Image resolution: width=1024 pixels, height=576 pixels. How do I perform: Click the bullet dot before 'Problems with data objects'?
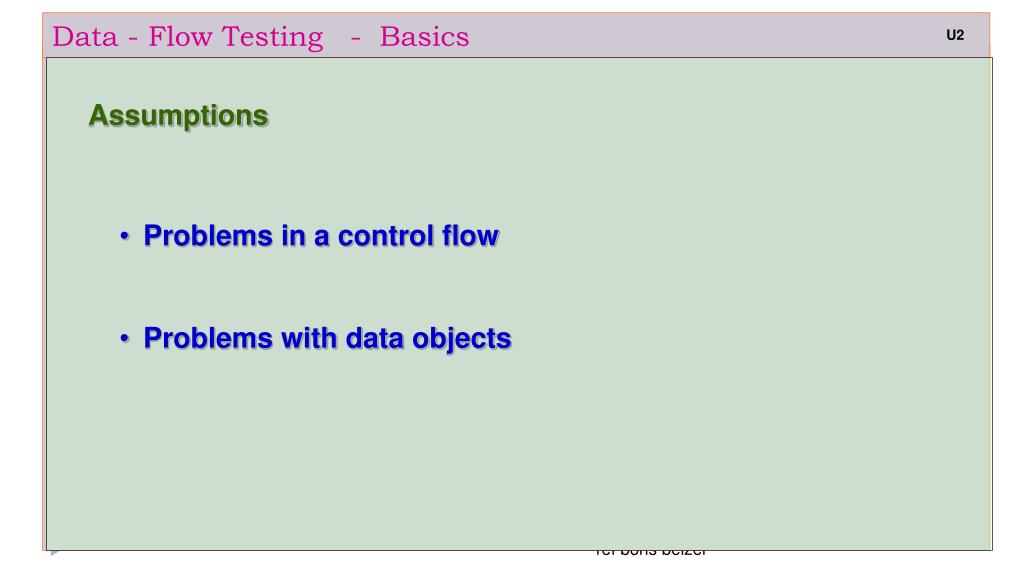125,338
